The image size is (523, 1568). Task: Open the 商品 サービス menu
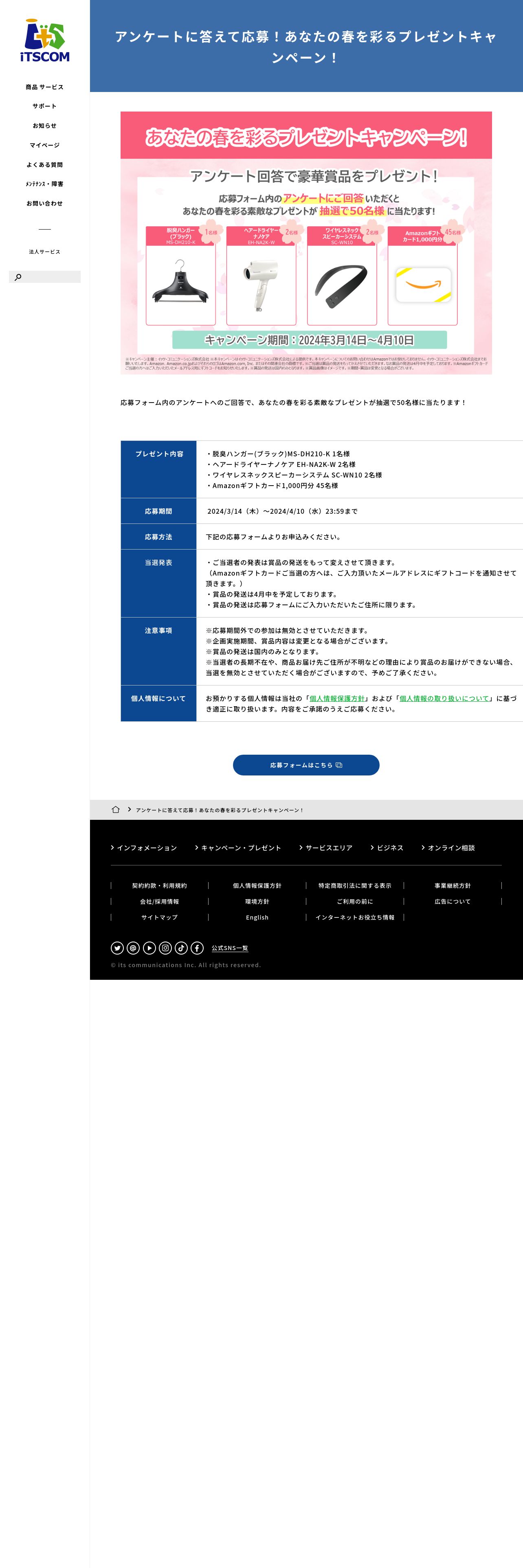tap(44, 87)
